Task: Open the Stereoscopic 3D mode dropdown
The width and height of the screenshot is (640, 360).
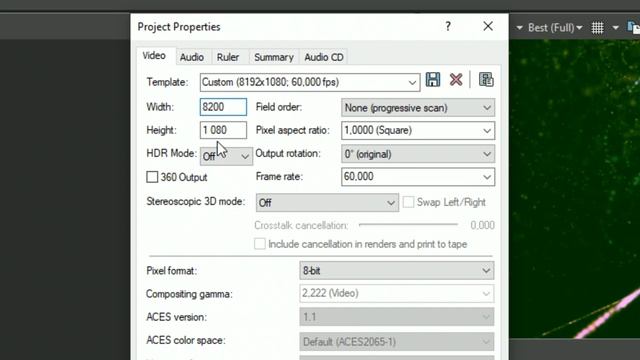Action: coord(327,203)
